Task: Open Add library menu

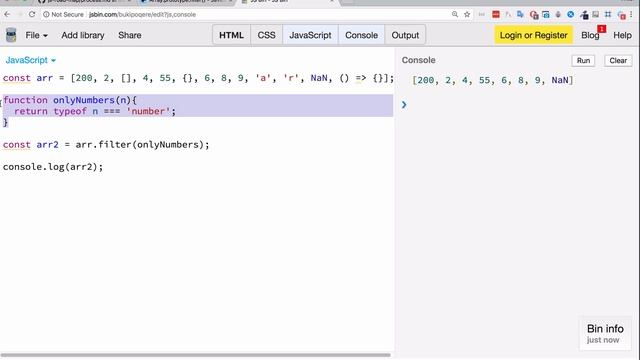Action: [x=83, y=36]
